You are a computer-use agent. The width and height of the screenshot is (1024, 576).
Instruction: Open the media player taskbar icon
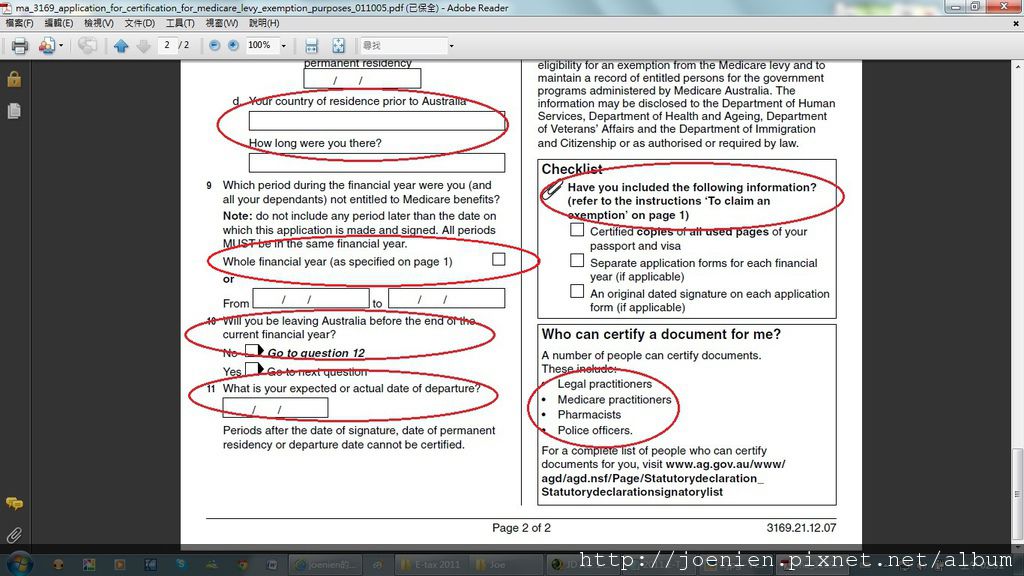(x=120, y=564)
